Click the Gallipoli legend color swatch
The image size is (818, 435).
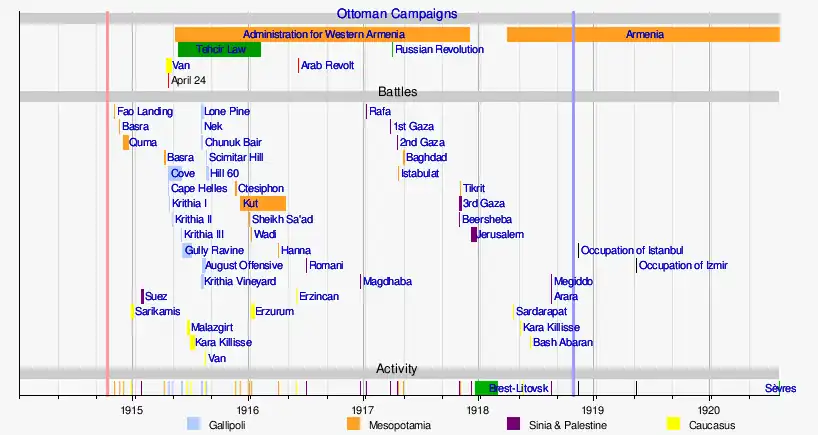[193, 424]
